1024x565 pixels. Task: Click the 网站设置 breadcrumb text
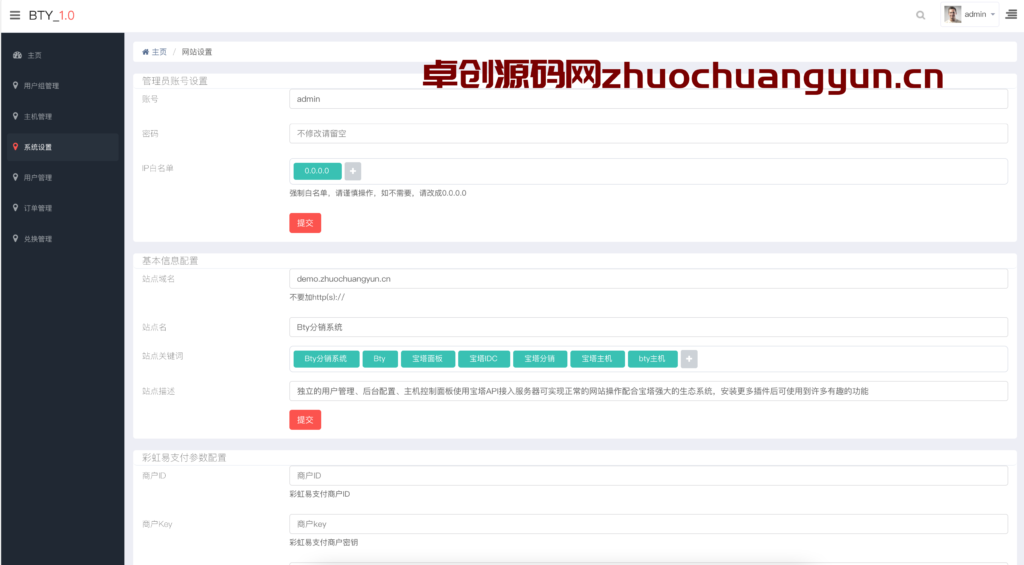tap(197, 52)
